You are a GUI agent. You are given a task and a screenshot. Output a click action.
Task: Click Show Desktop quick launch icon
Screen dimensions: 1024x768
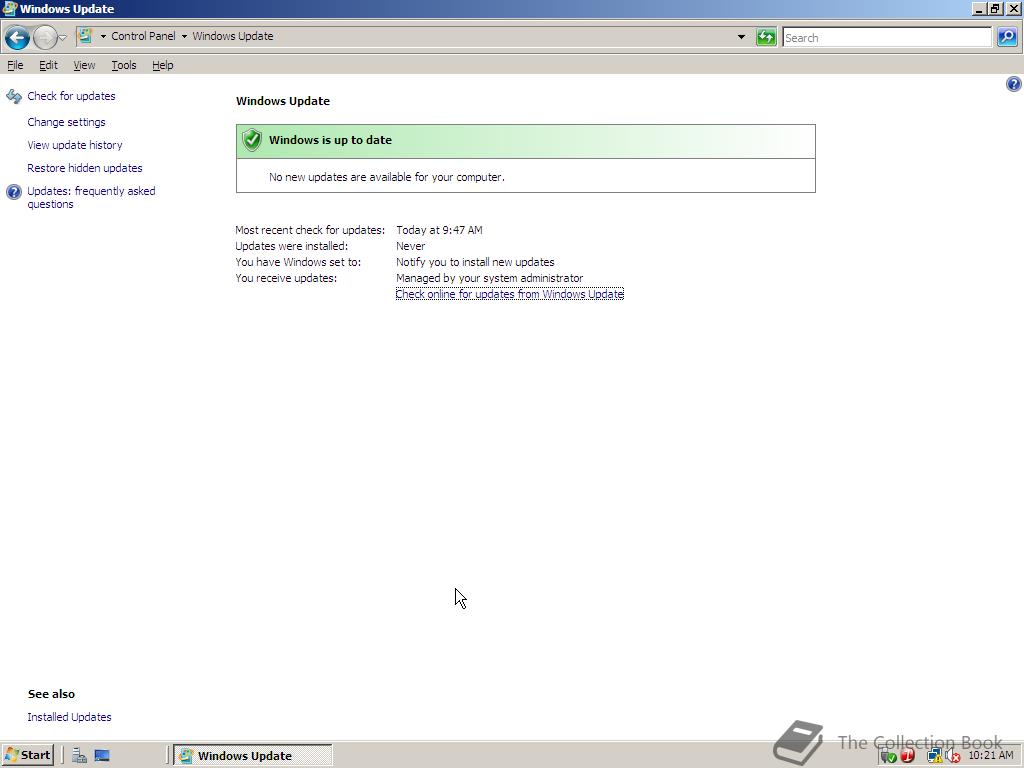click(x=102, y=756)
